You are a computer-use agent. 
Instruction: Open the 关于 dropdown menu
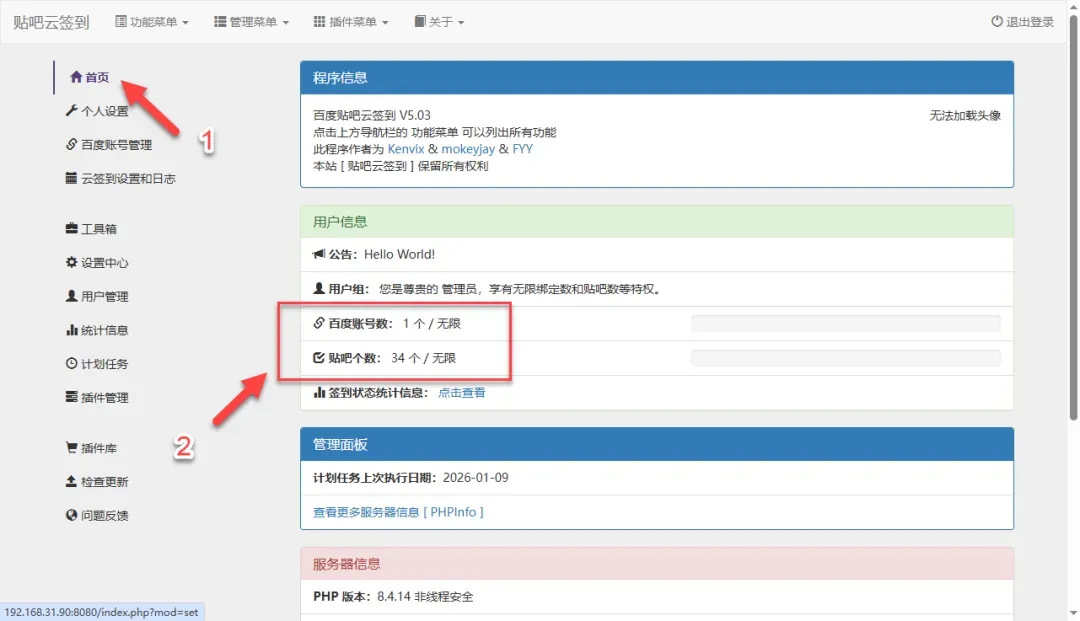point(439,22)
